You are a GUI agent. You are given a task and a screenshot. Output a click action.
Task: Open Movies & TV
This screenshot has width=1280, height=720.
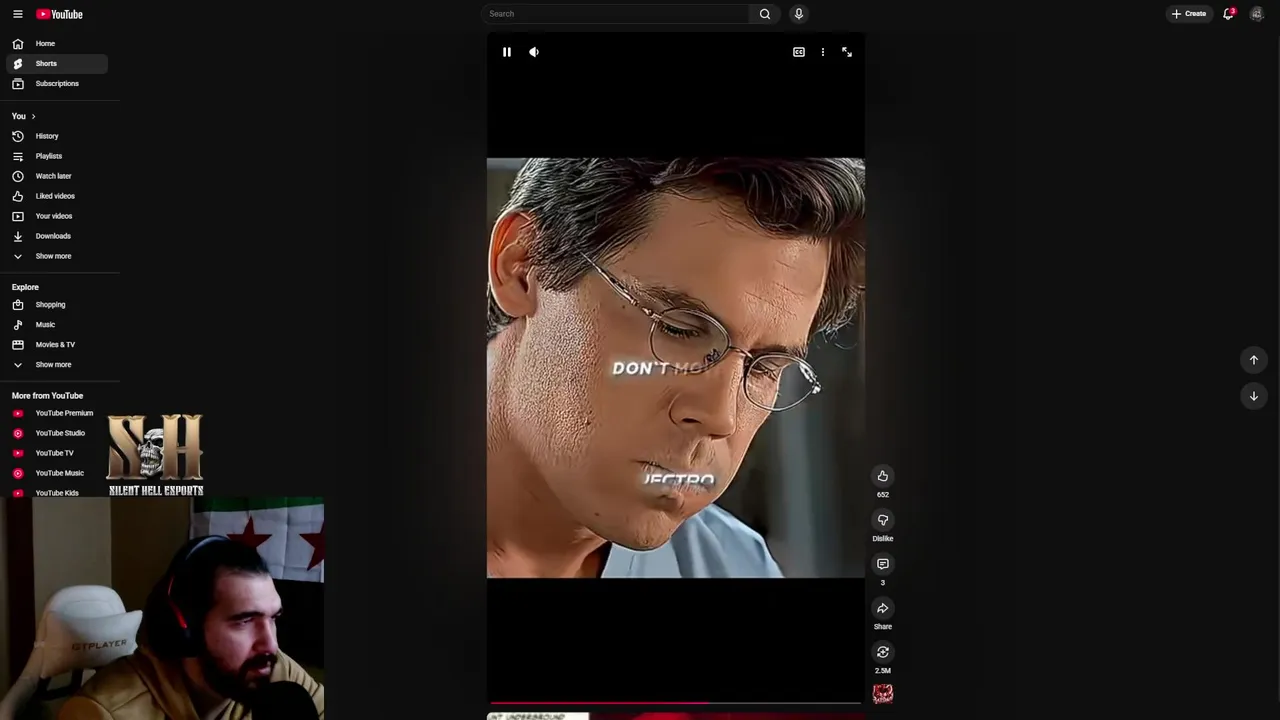click(x=57, y=345)
